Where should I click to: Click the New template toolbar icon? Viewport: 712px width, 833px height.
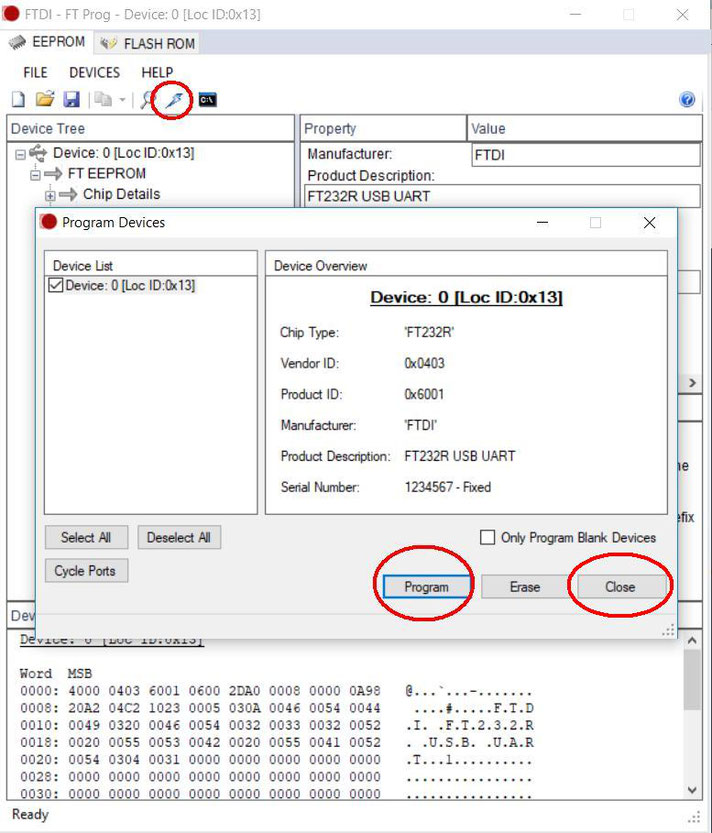pyautogui.click(x=18, y=99)
